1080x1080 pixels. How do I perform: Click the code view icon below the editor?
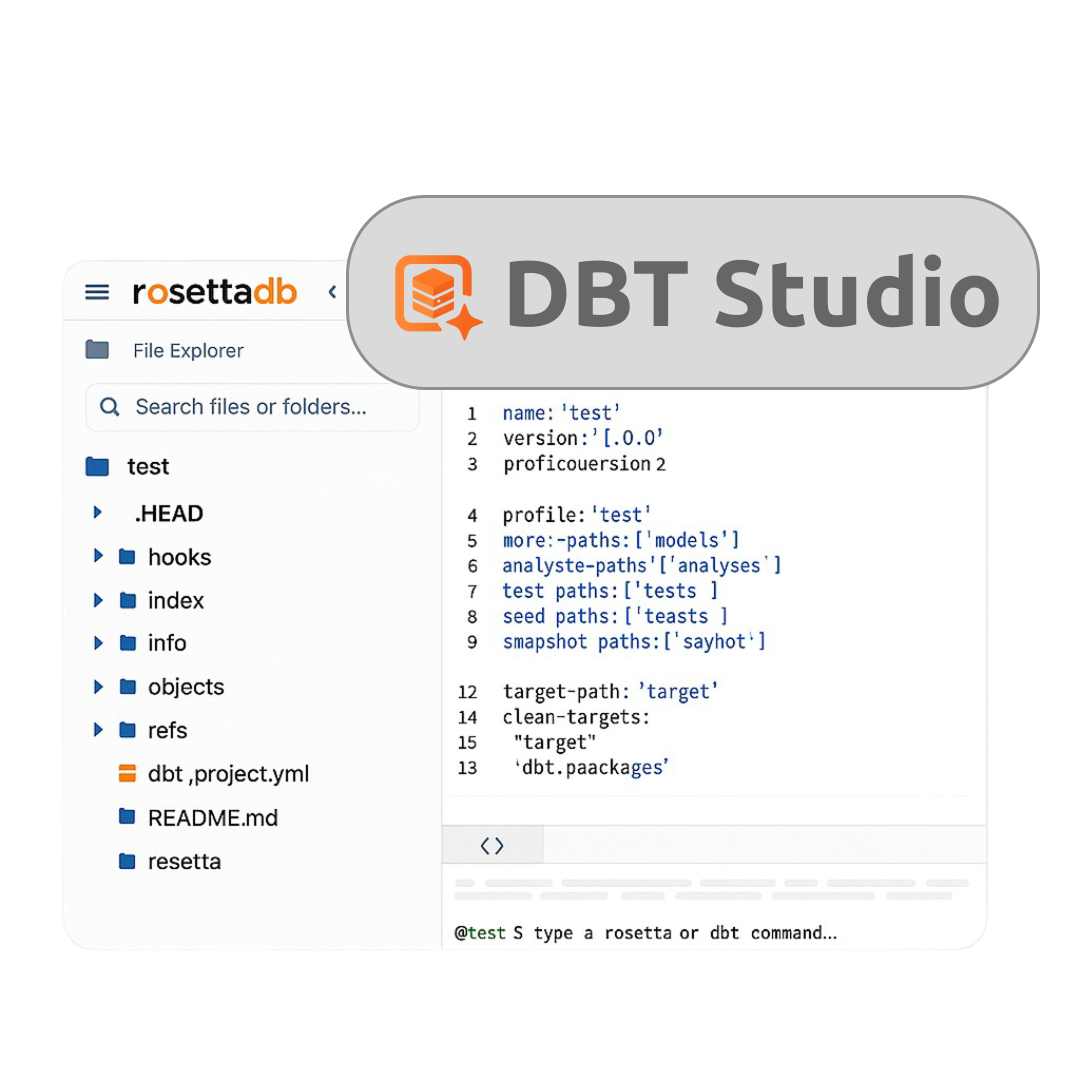click(491, 845)
